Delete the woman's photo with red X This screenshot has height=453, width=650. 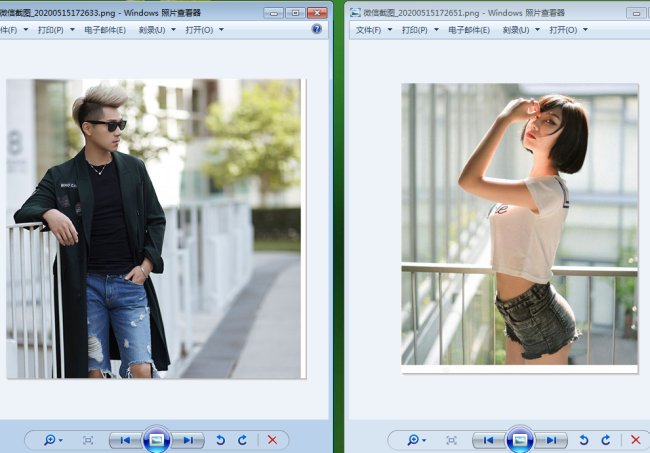pyautogui.click(x=635, y=440)
